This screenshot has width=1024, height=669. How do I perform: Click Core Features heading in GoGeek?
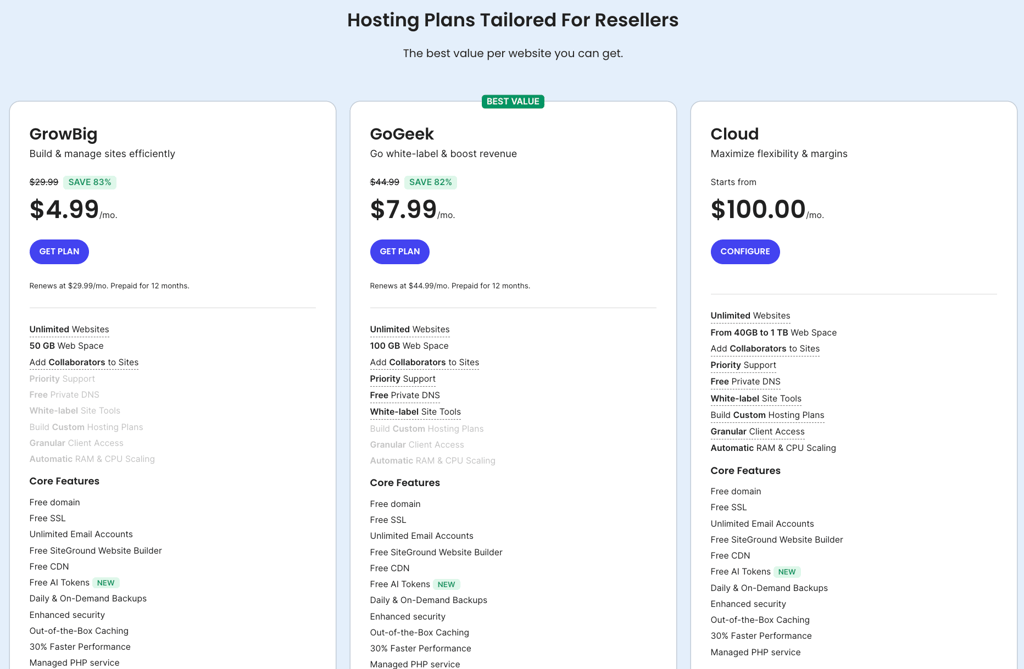click(405, 483)
